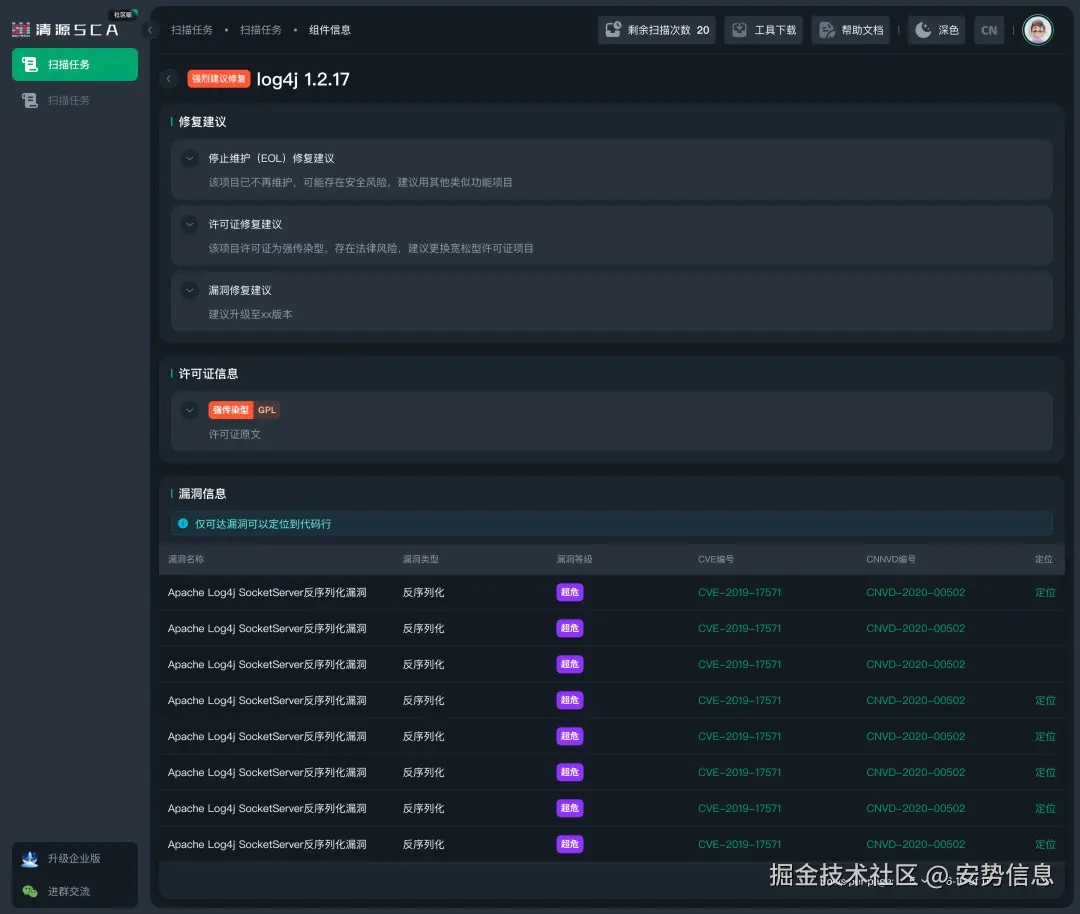Click the 修复建议 section heading
1080x914 pixels.
click(202, 122)
